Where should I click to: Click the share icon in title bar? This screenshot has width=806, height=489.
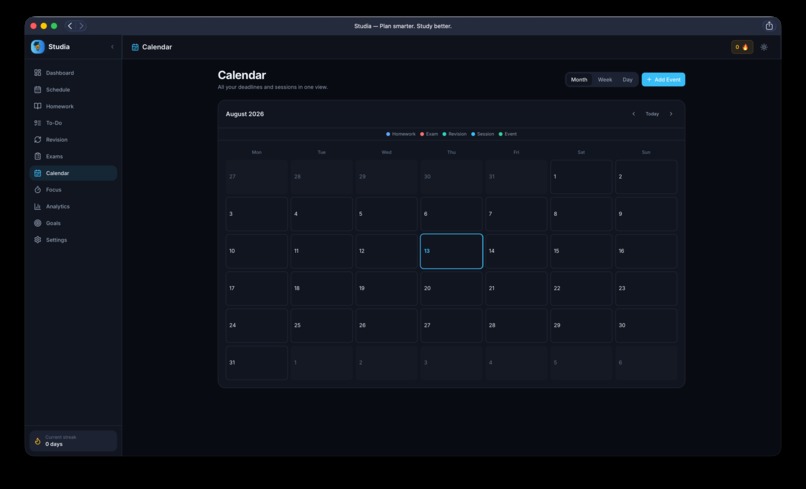[769, 26]
